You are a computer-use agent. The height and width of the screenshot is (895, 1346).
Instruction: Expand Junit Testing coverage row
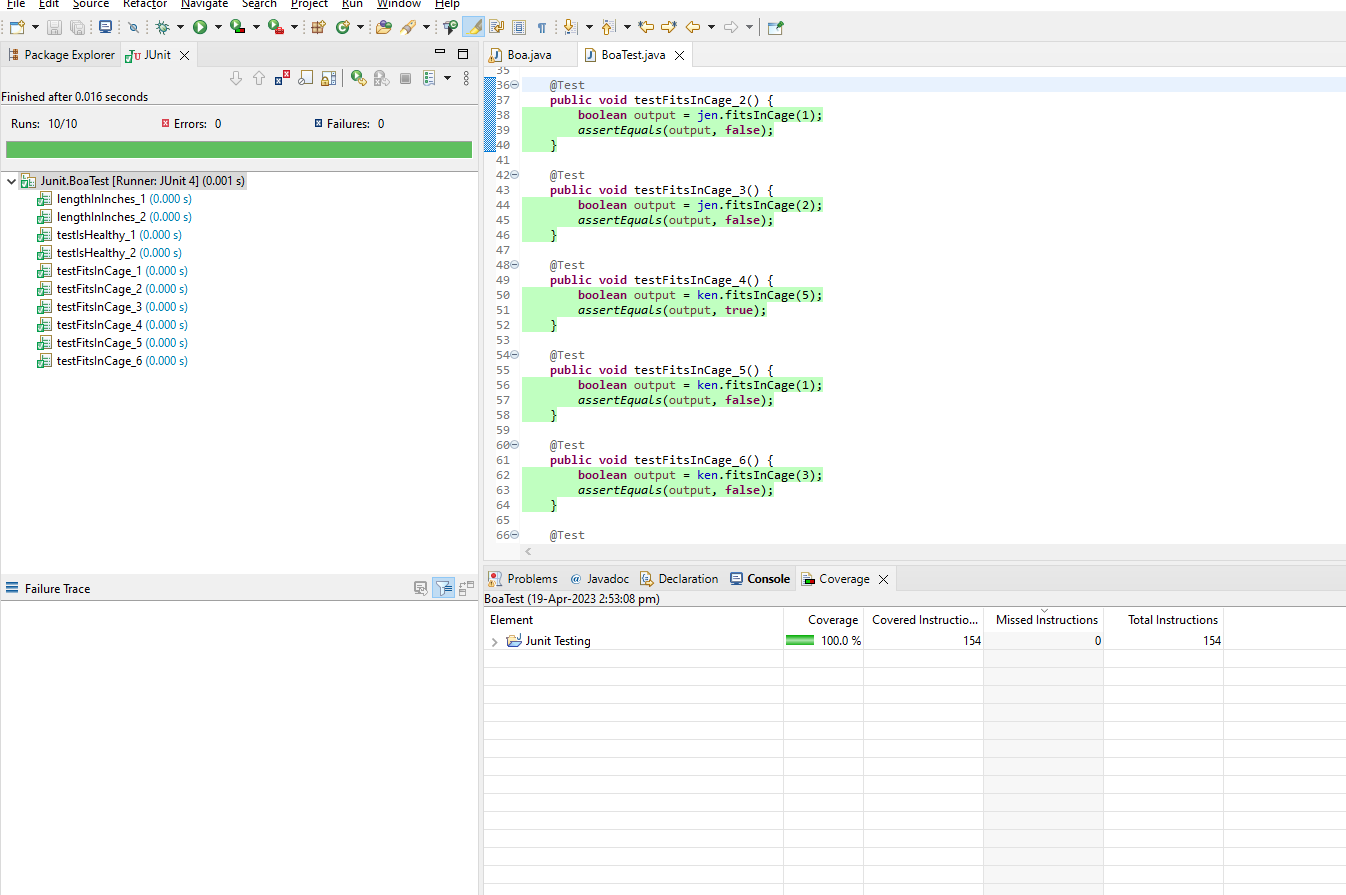click(x=494, y=642)
